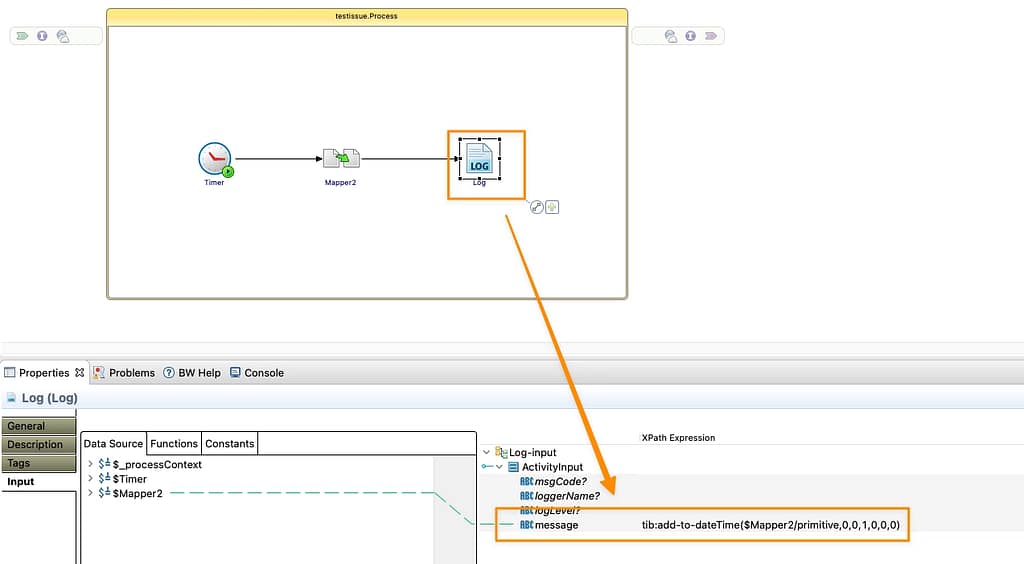Screen dimensions: 1024x564
Task: Switch to the Functions tab
Action: click(x=174, y=444)
